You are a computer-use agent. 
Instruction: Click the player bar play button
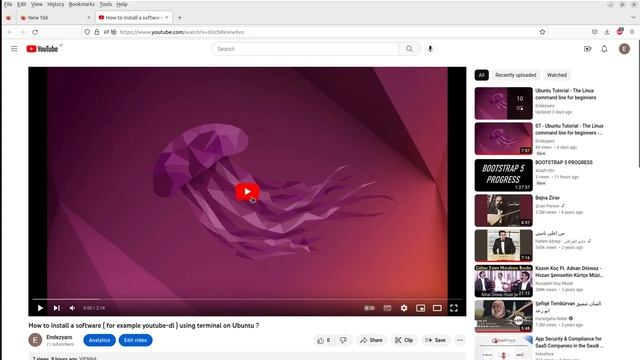click(40, 308)
